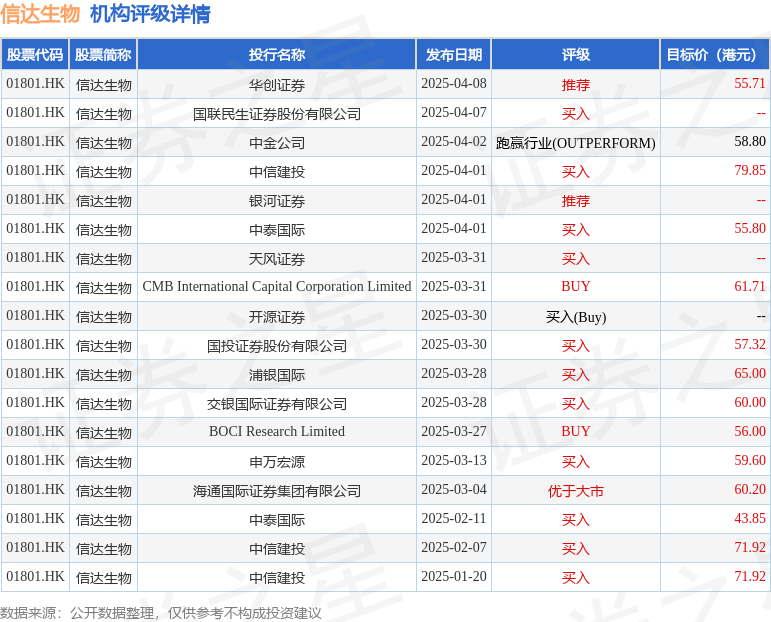Click the 推荐 rating for 银河证券
771x622 pixels.
pos(576,201)
